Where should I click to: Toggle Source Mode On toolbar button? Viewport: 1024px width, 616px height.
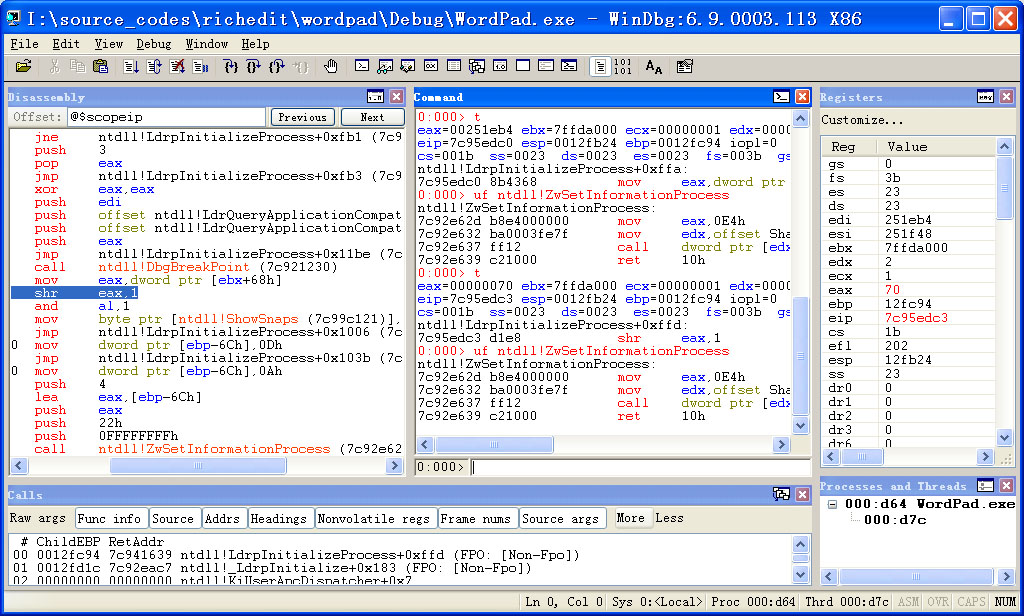[600, 66]
